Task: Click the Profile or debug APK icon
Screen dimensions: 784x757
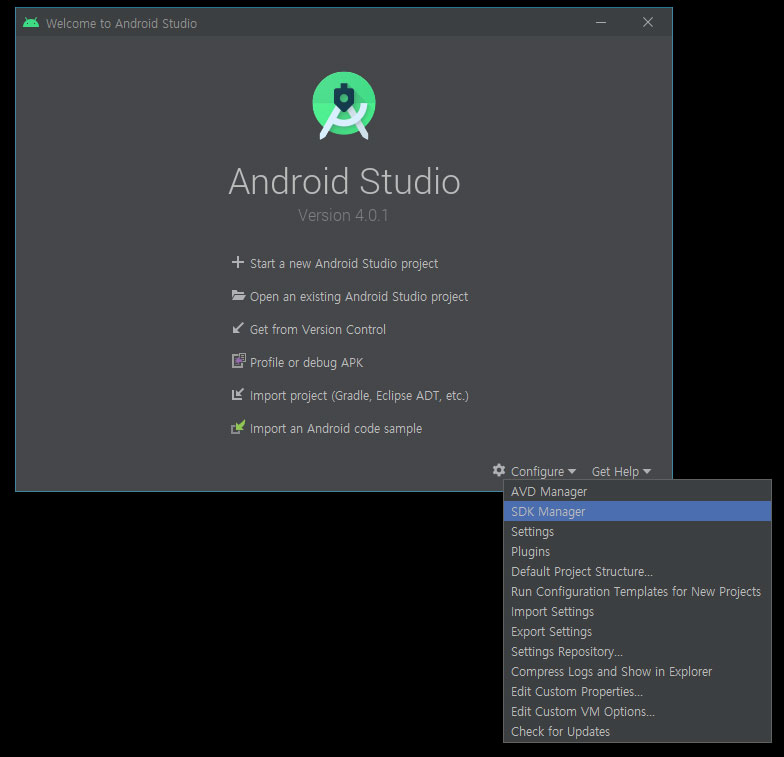Action: point(238,361)
